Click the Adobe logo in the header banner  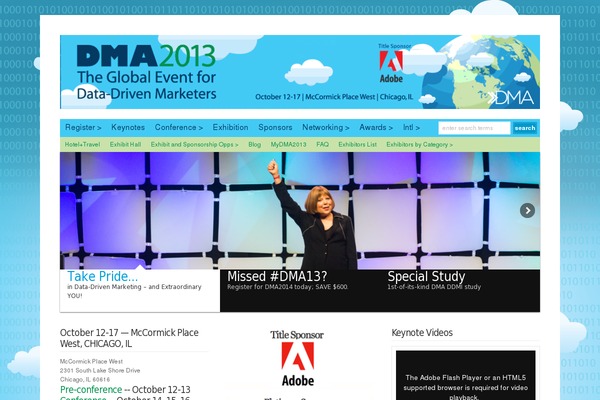coord(391,67)
